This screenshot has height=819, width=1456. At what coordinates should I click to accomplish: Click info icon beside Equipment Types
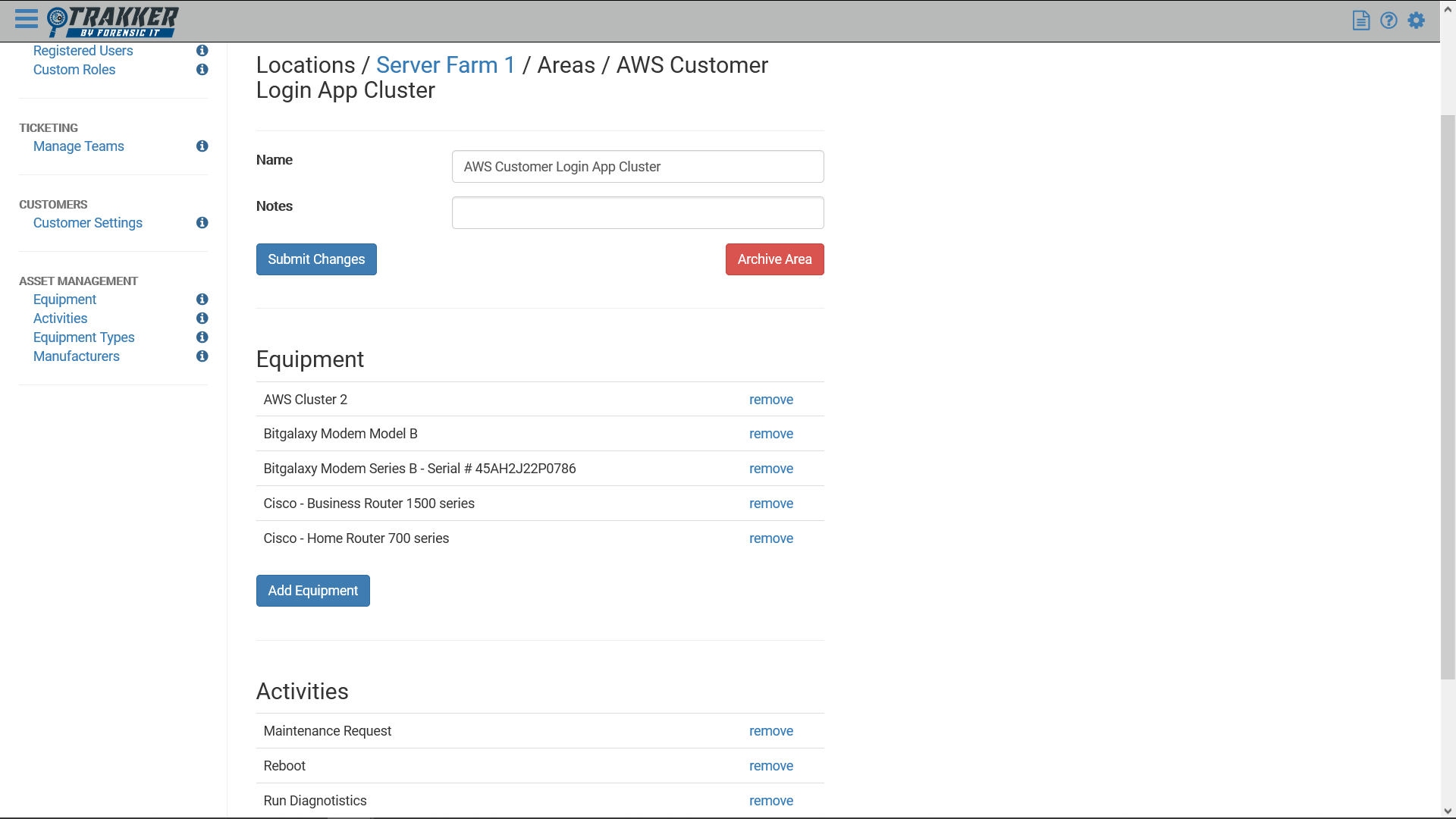(202, 337)
